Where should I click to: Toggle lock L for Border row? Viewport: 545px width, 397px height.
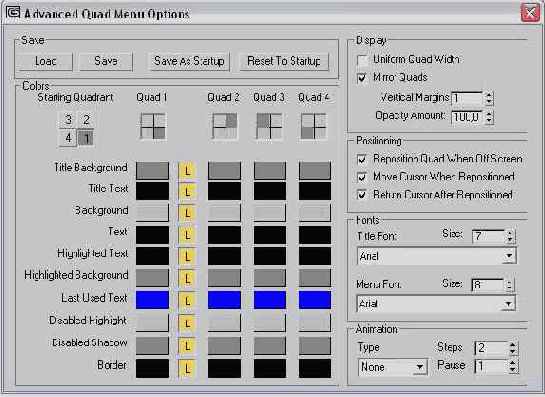coord(187,368)
